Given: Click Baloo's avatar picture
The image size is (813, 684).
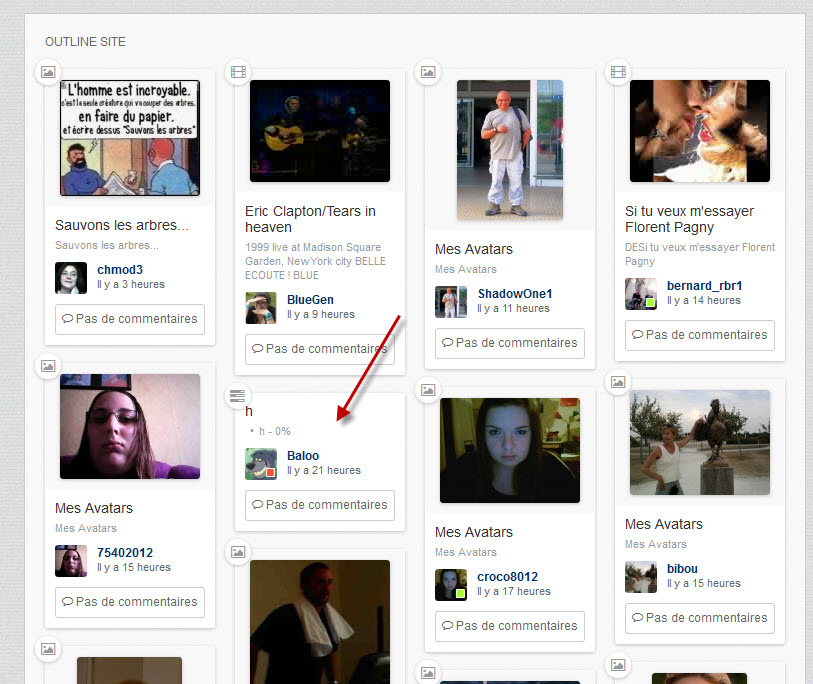Looking at the screenshot, I should coord(261,463).
